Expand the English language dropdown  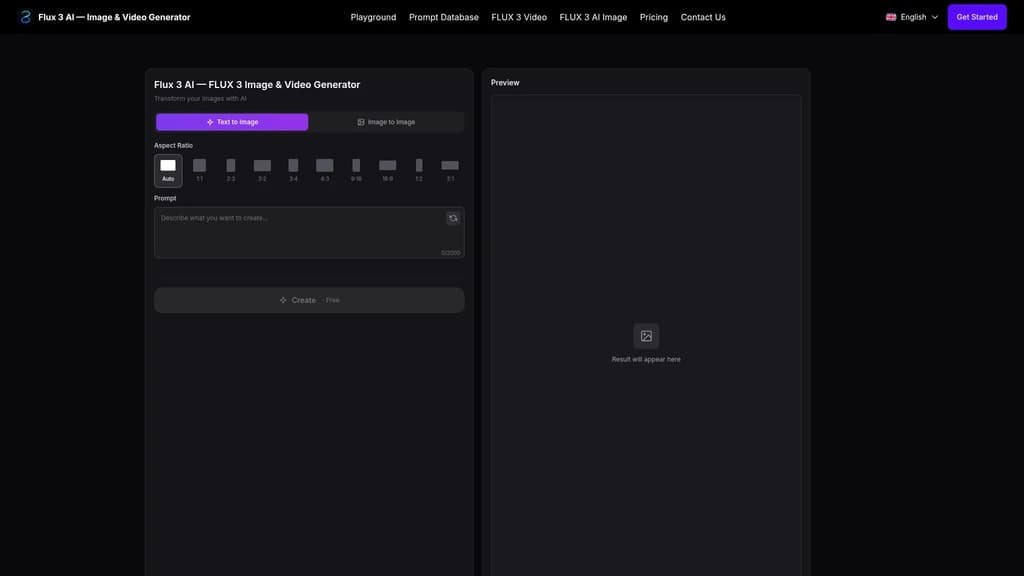[912, 17]
